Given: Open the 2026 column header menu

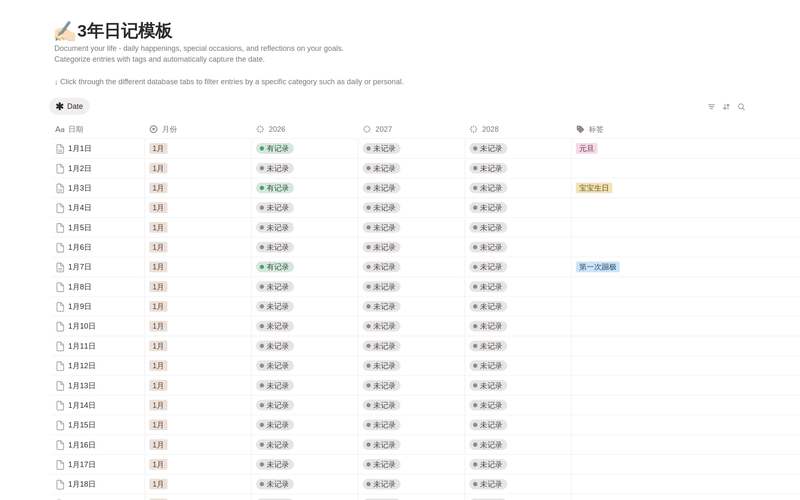Looking at the screenshot, I should click(276, 129).
